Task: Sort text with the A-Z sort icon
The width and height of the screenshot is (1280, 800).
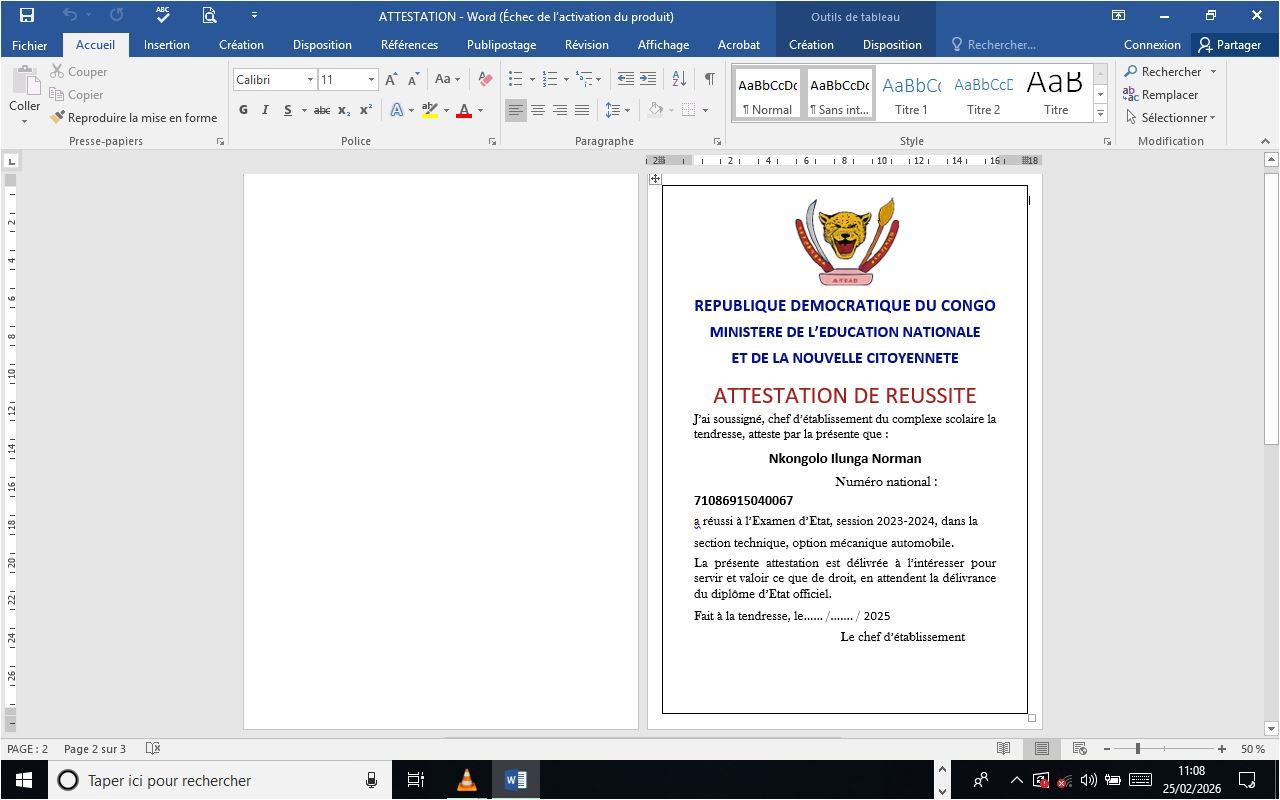Action: click(x=679, y=79)
